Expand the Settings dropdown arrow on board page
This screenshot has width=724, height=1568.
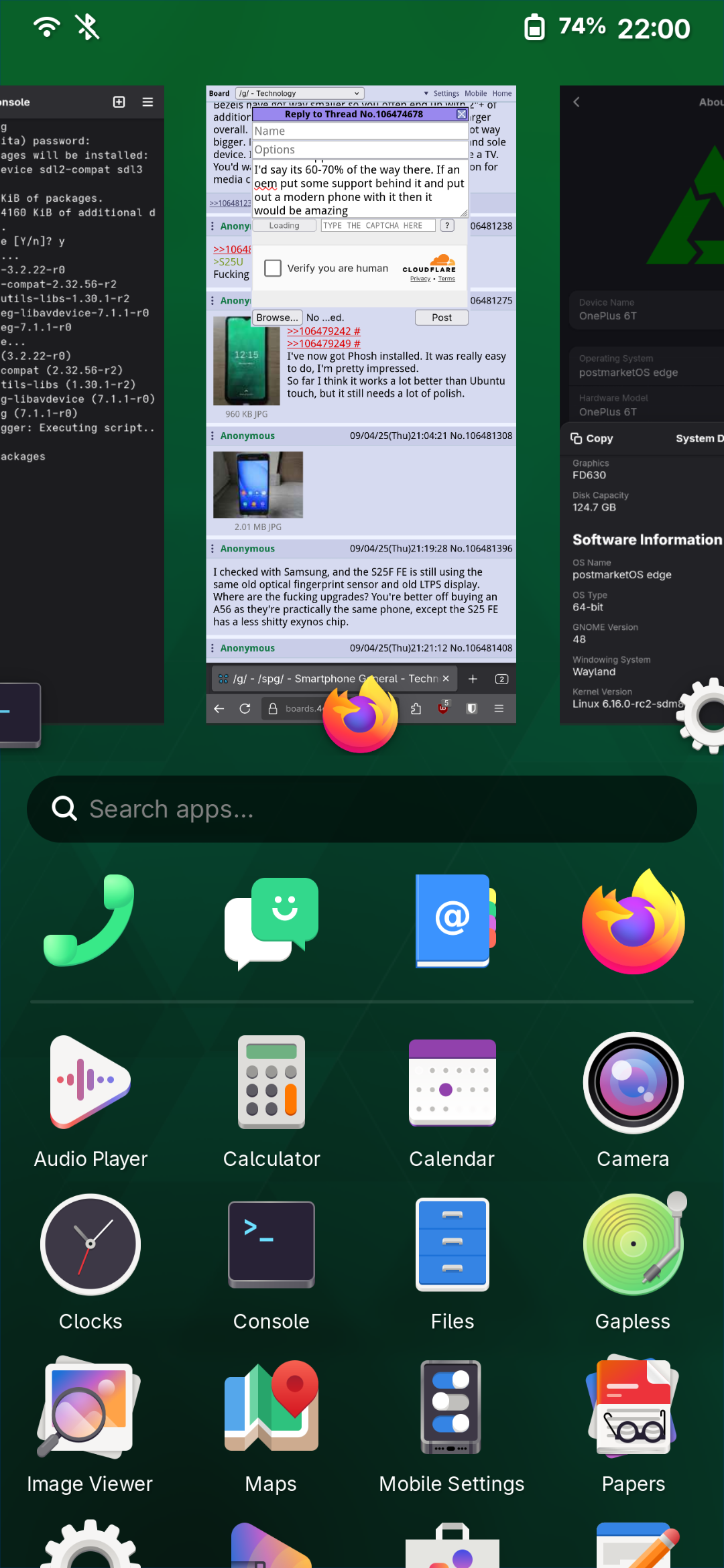click(x=426, y=93)
